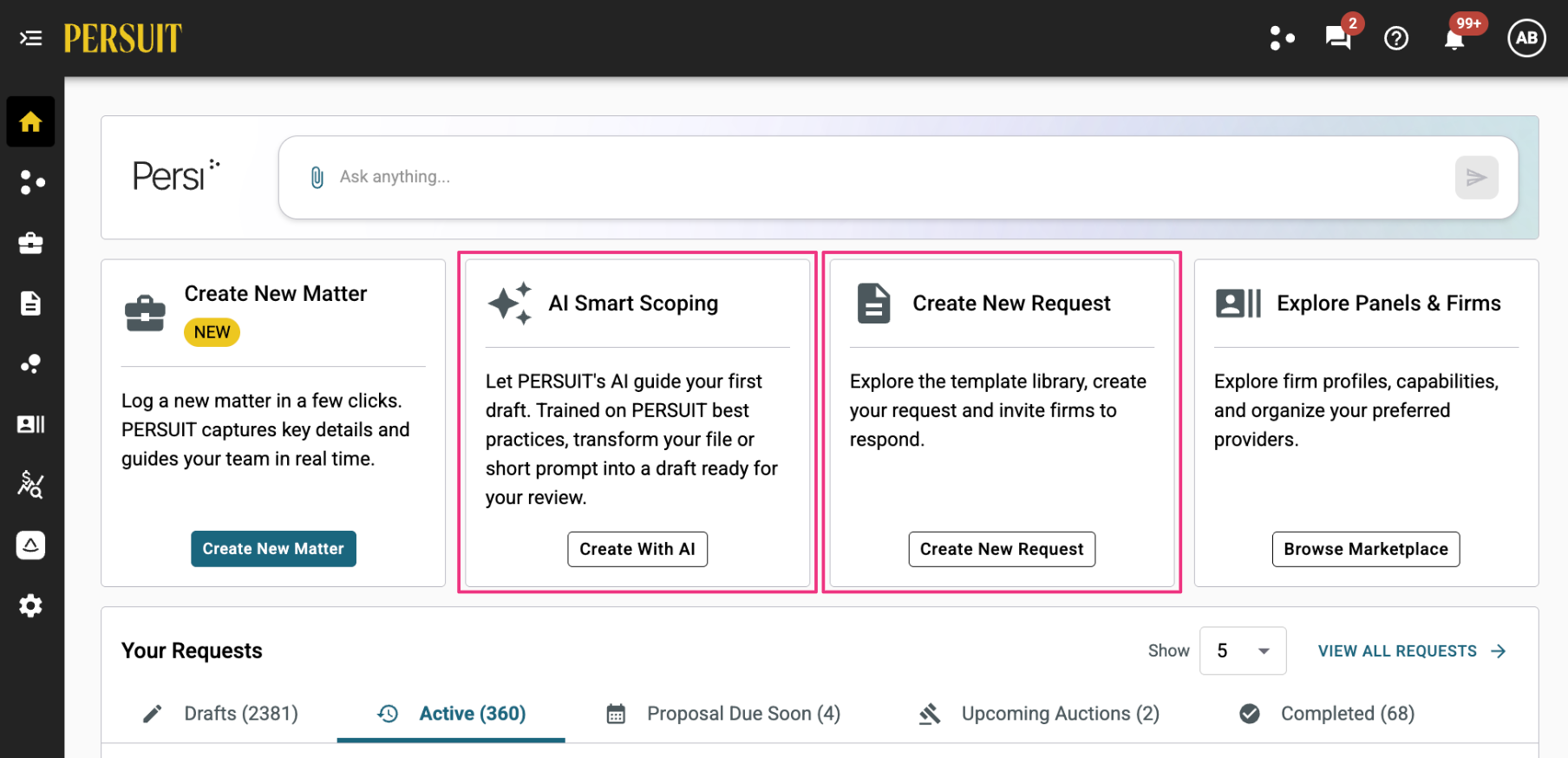Open the Proposal Due Soon (4) tab
The width and height of the screenshot is (1568, 758).
pyautogui.click(x=723, y=714)
